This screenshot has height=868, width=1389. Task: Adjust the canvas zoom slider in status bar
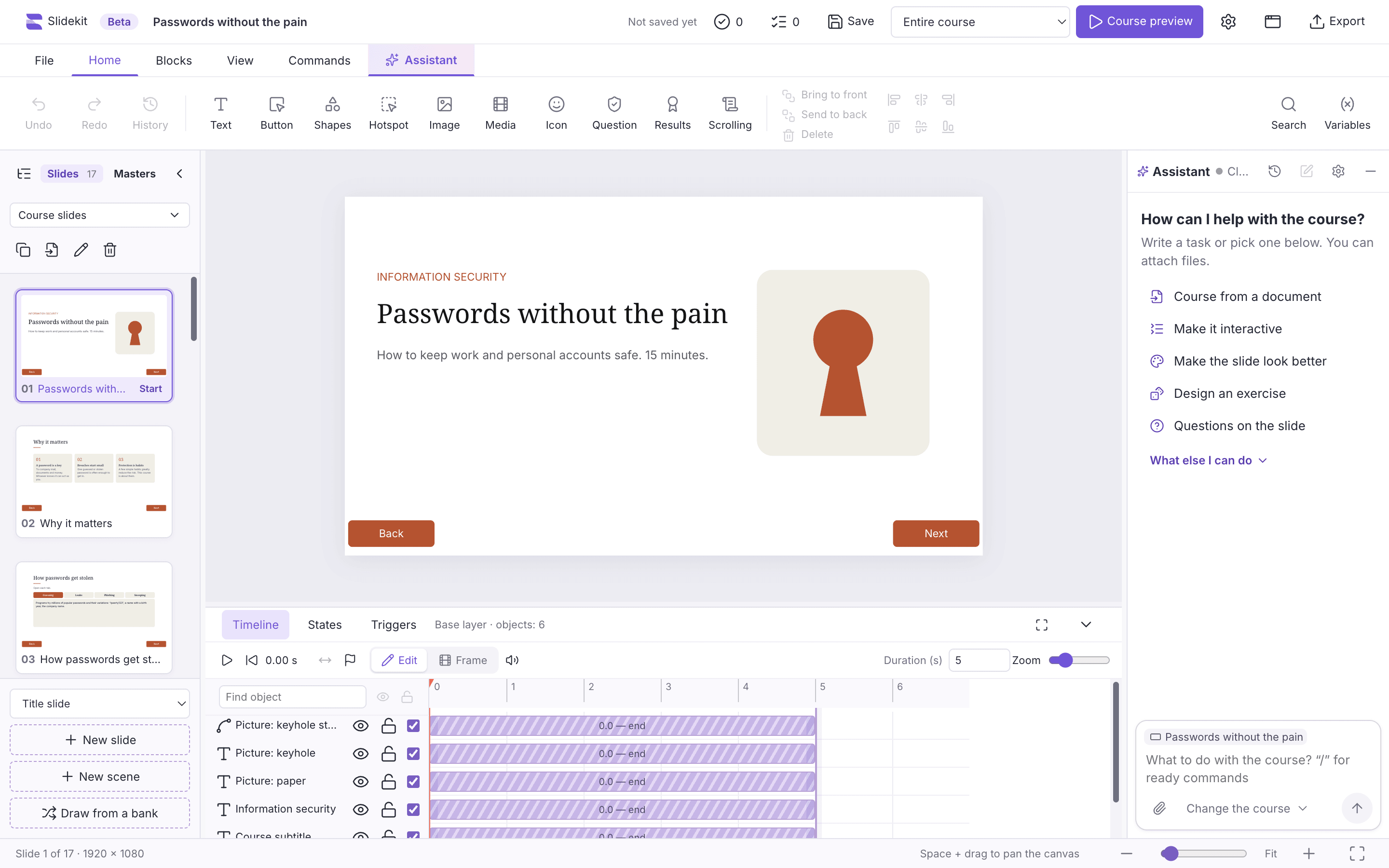click(x=1203, y=854)
